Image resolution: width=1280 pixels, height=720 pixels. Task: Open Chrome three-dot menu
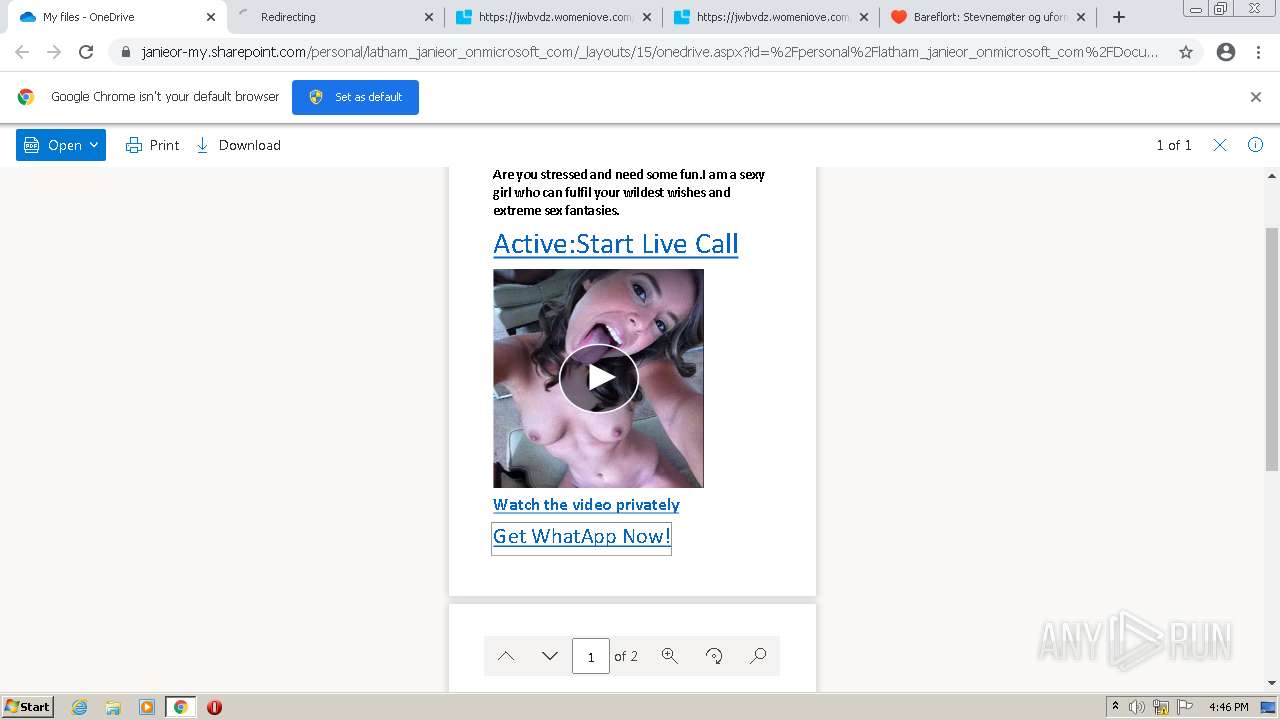tap(1258, 52)
